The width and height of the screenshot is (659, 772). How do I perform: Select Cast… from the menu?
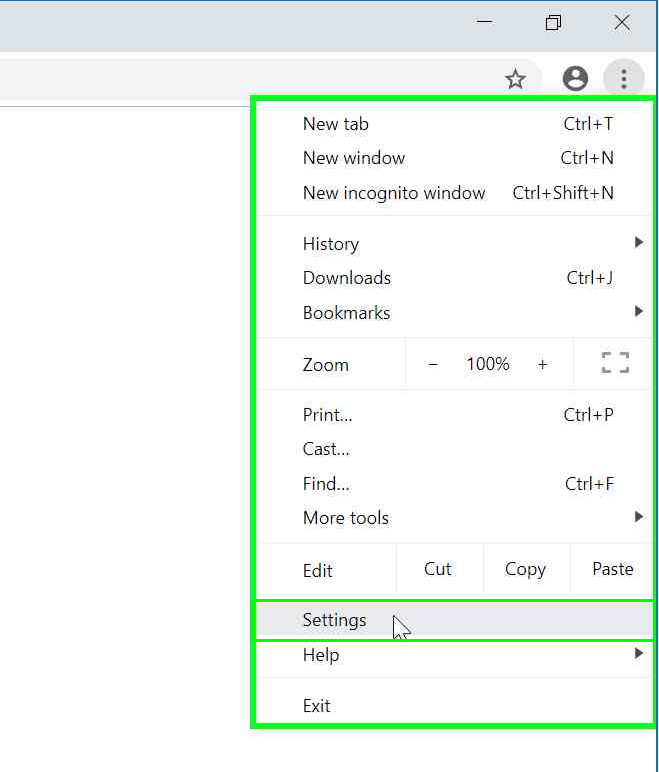454,449
